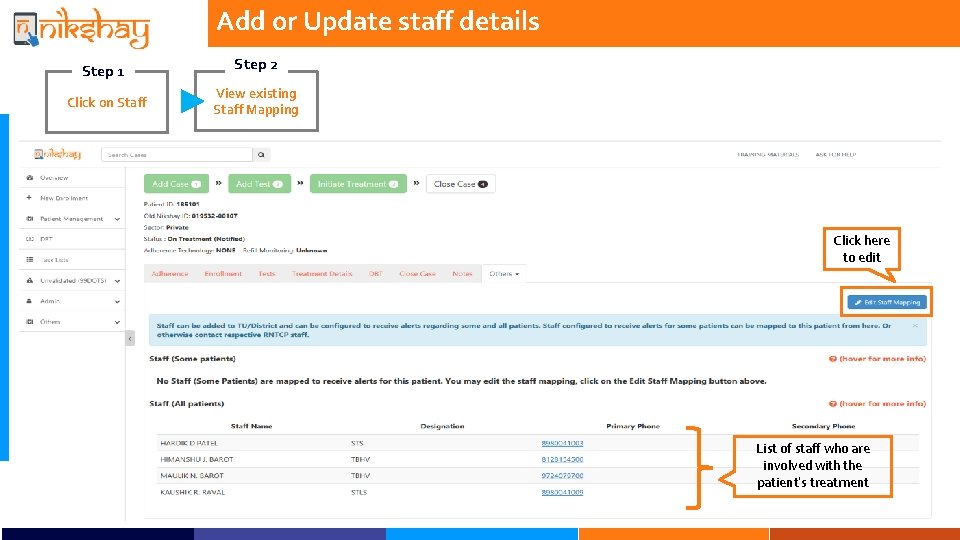Image resolution: width=960 pixels, height=540 pixels.
Task: Open the Overview sidebar item icon
Action: [29, 178]
